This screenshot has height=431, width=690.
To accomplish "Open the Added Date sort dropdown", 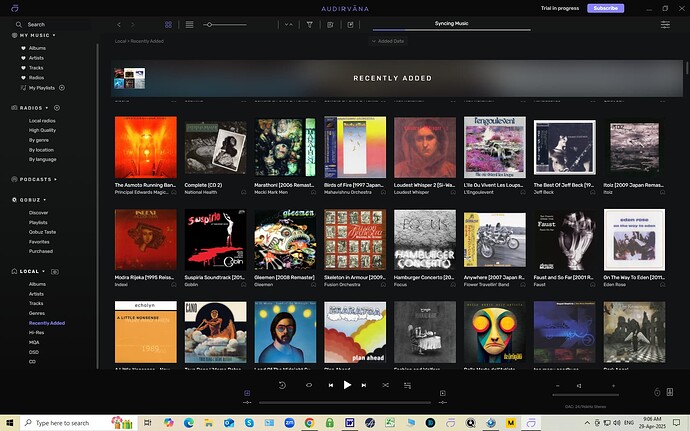I will tap(388, 41).
